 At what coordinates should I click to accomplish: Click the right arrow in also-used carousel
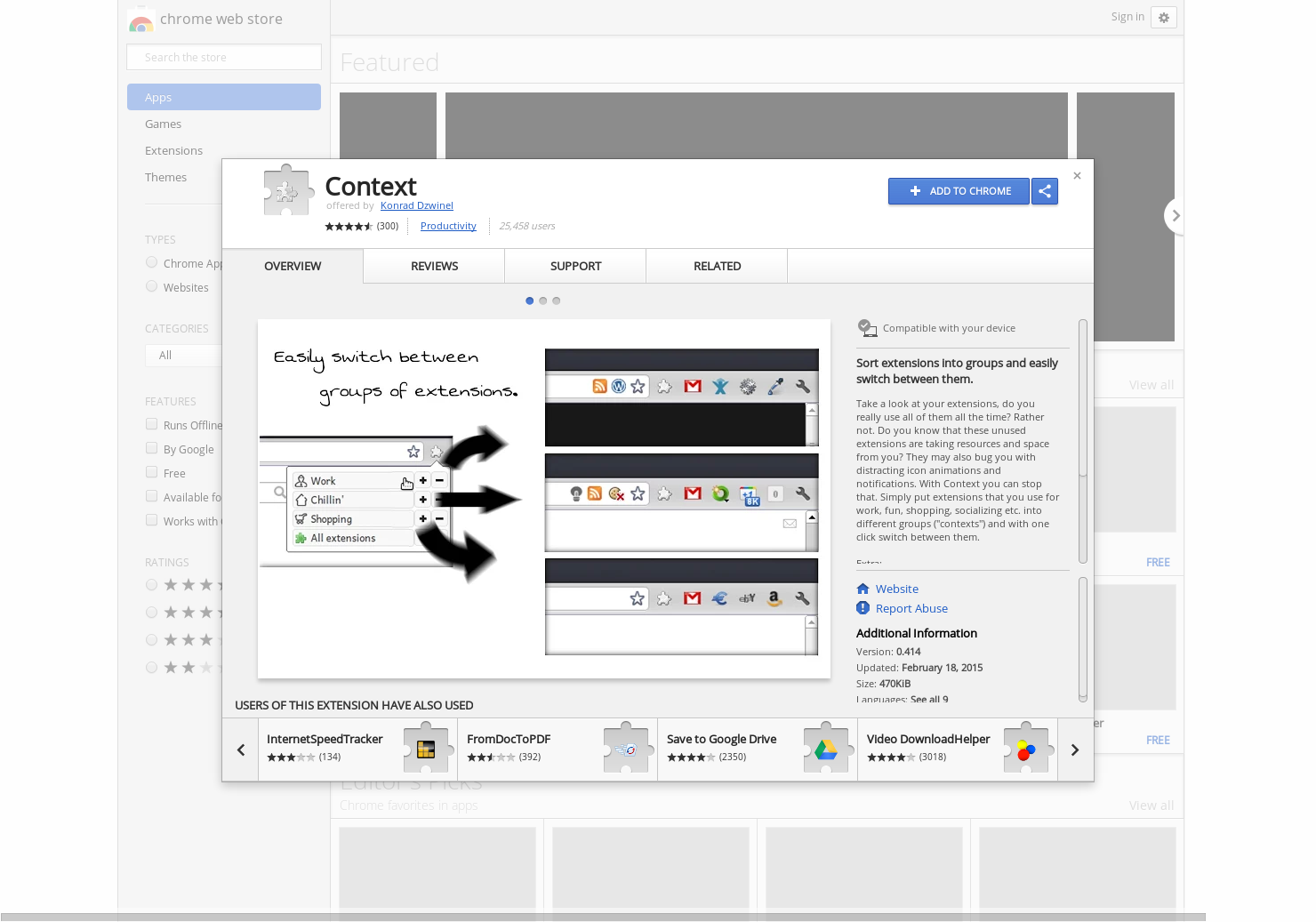1074,750
